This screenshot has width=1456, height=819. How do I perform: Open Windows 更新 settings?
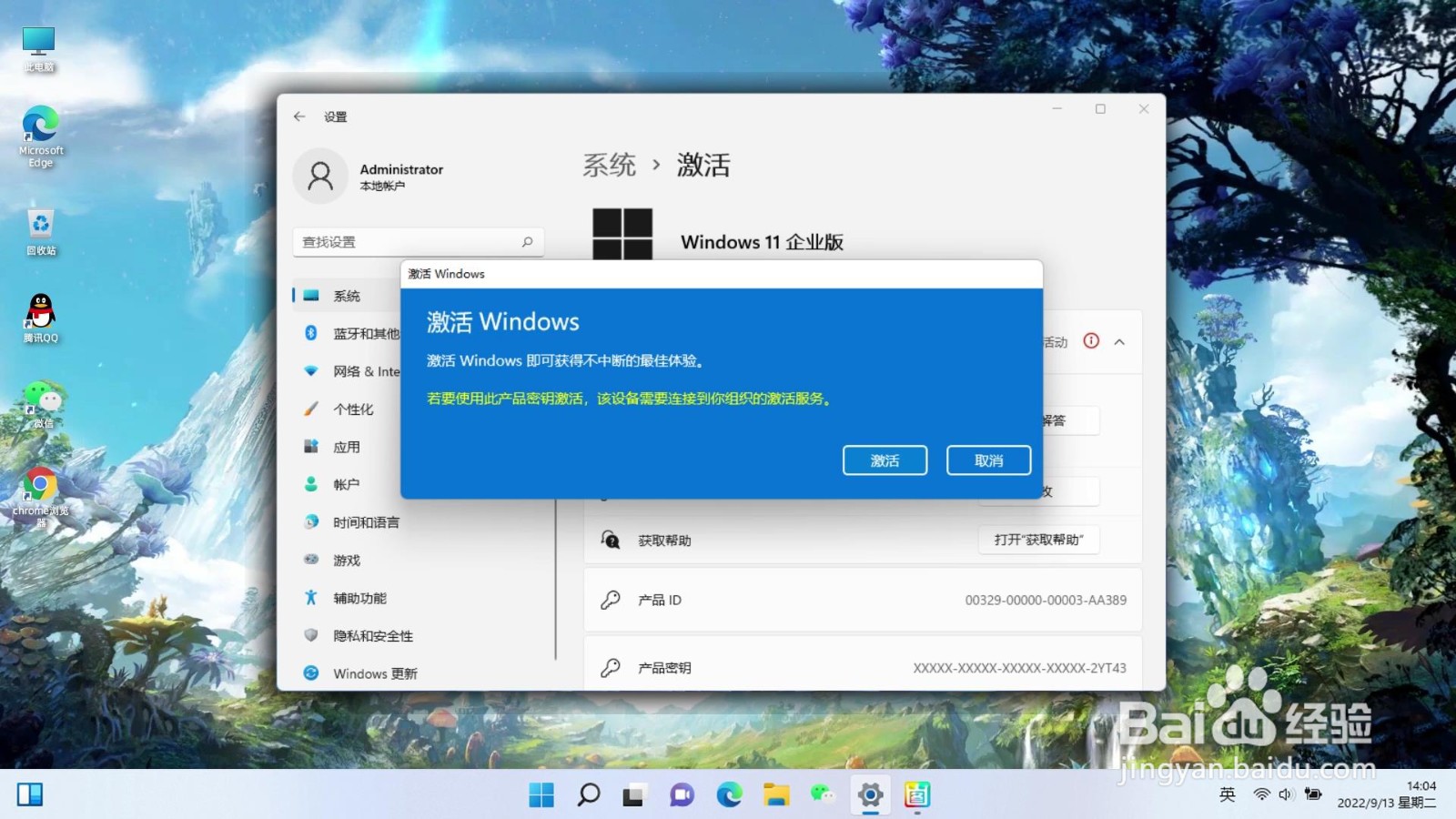pos(375,673)
